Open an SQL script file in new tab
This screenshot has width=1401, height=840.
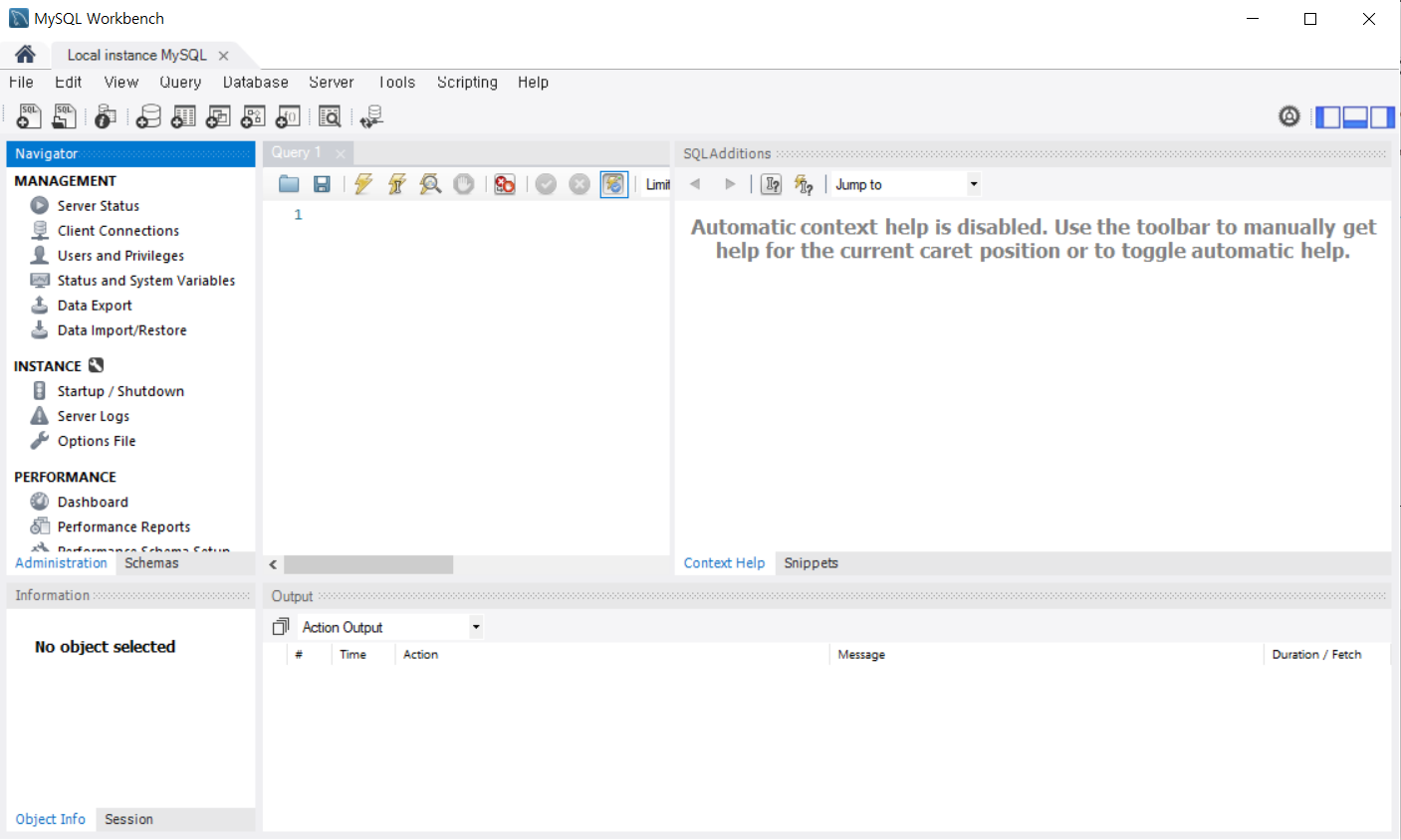(64, 116)
